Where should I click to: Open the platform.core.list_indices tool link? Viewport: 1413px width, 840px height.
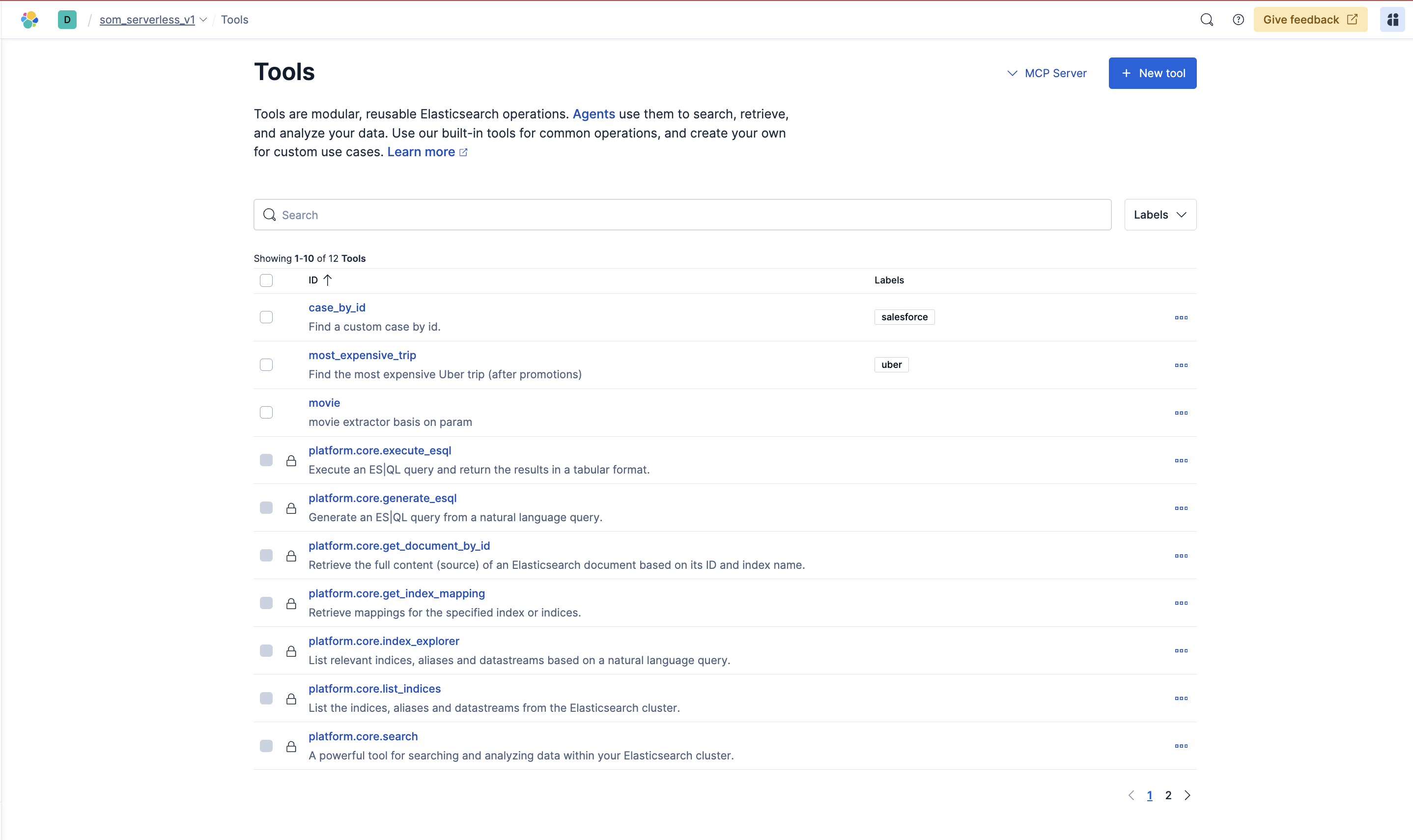374,688
